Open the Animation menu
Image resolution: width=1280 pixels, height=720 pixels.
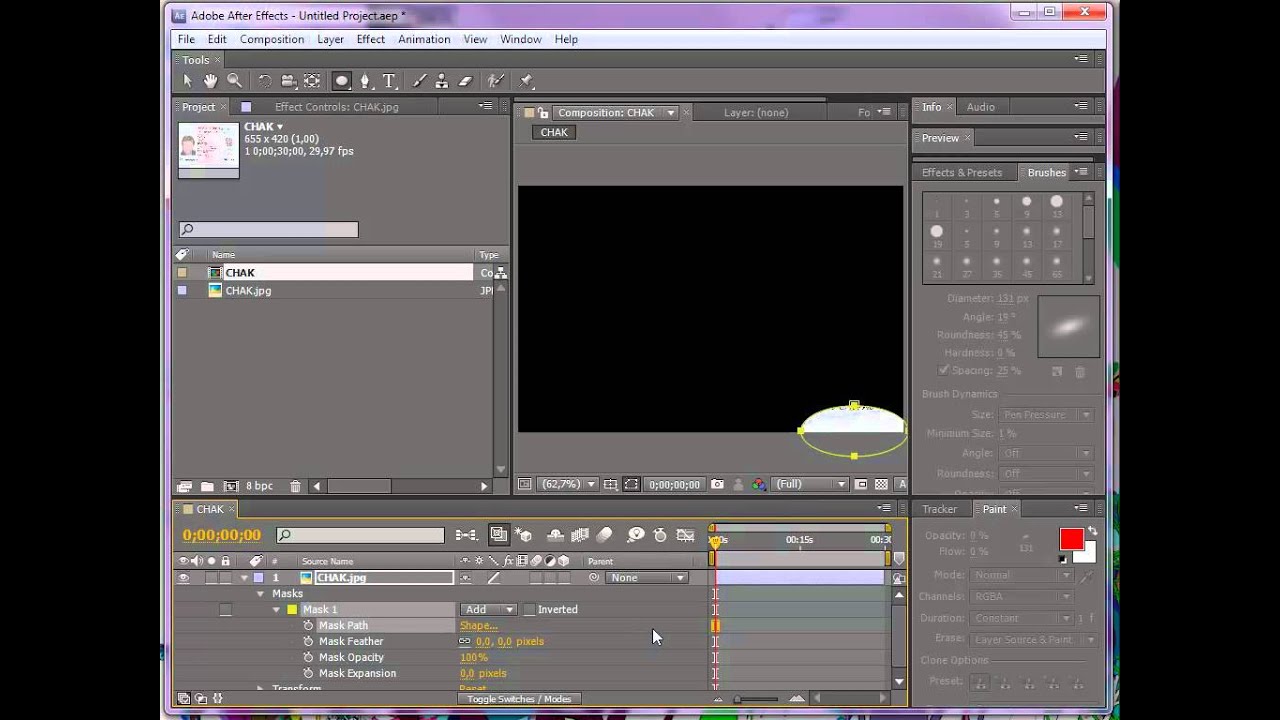[x=424, y=39]
